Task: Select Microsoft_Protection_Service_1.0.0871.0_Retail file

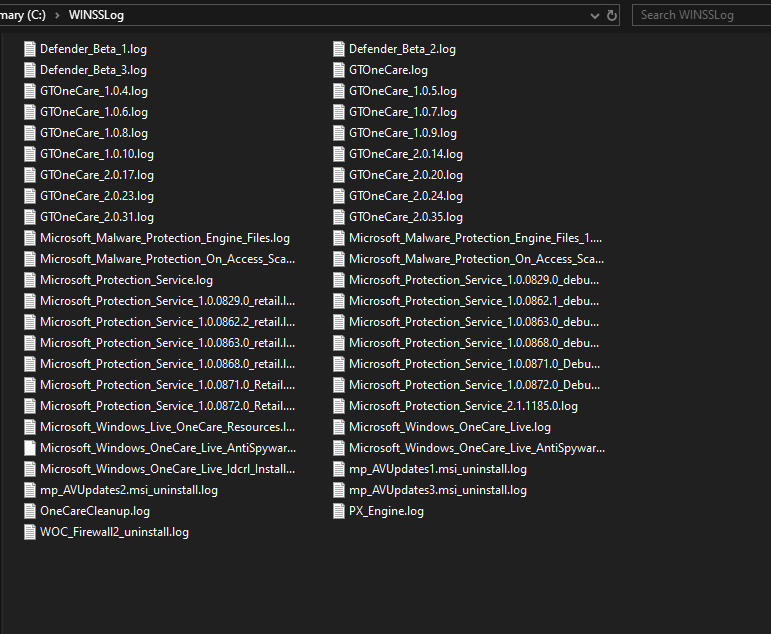Action: (160, 385)
